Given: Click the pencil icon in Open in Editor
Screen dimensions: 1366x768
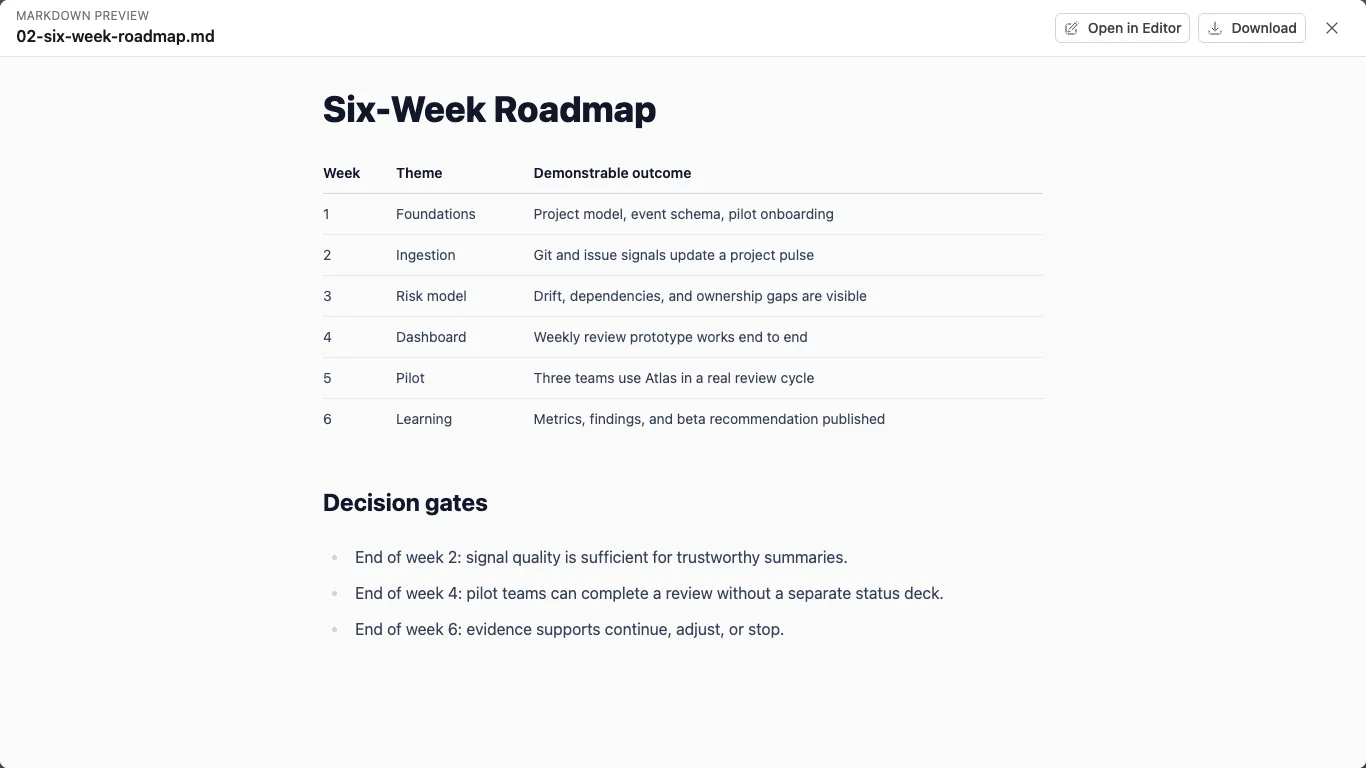Looking at the screenshot, I should (1072, 28).
